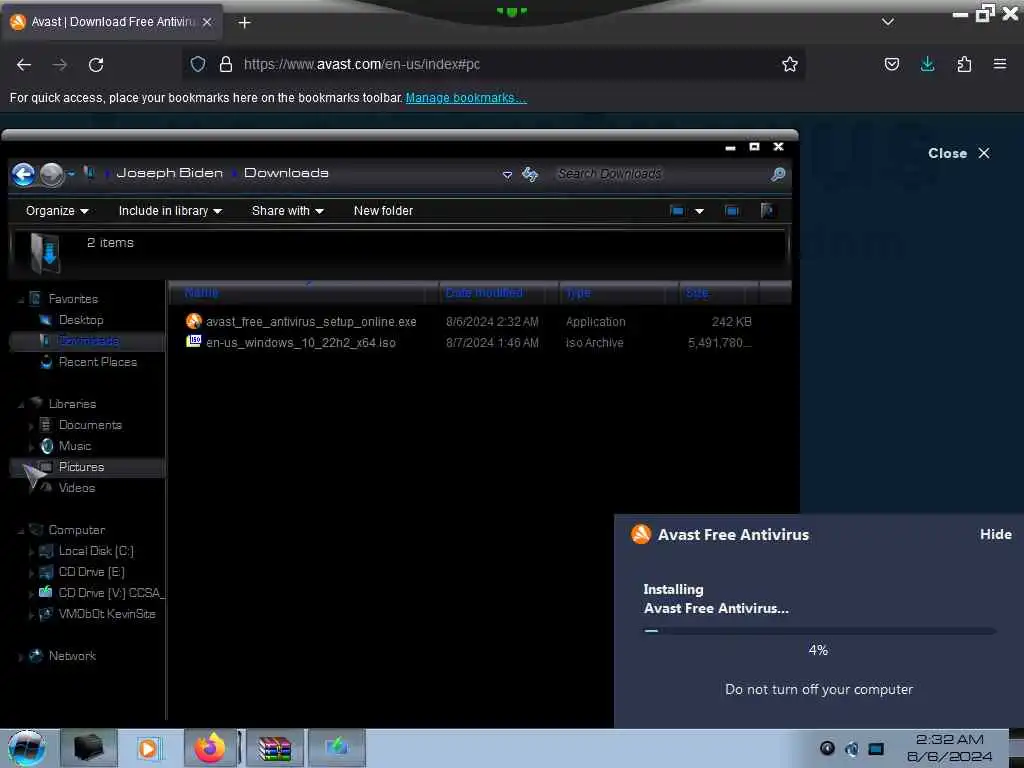Select Local Disk (C:)

point(96,551)
